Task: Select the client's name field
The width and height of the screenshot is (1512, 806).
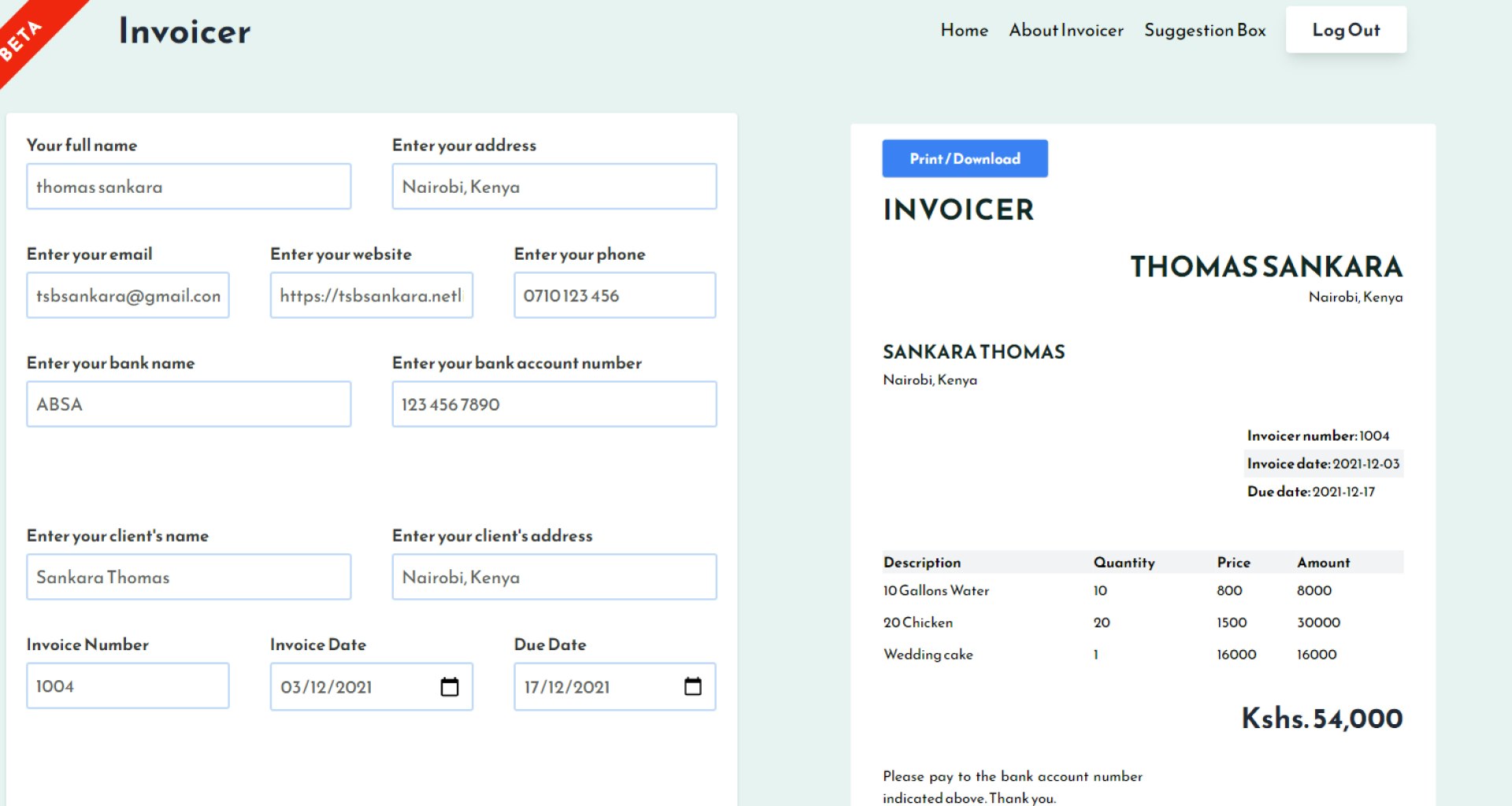Action: pos(188,577)
